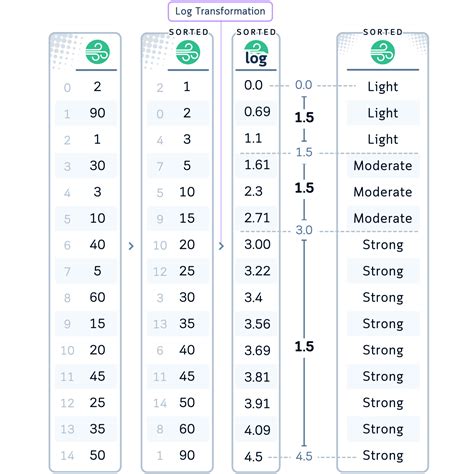Click the chevron arrow before the log column
474x474 pixels.
coord(221,246)
